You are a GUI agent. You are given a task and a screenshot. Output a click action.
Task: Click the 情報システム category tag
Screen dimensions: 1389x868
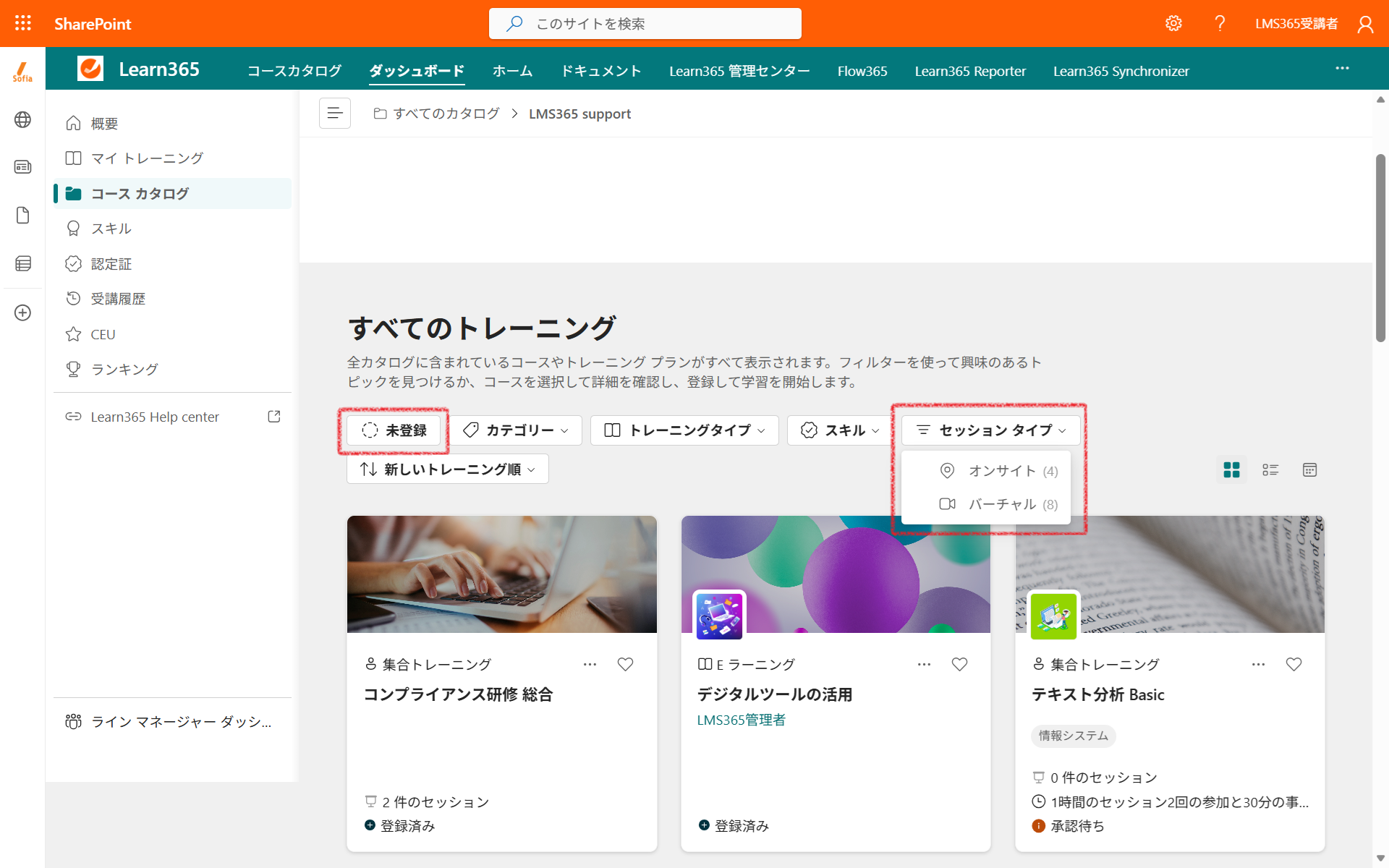tap(1073, 736)
